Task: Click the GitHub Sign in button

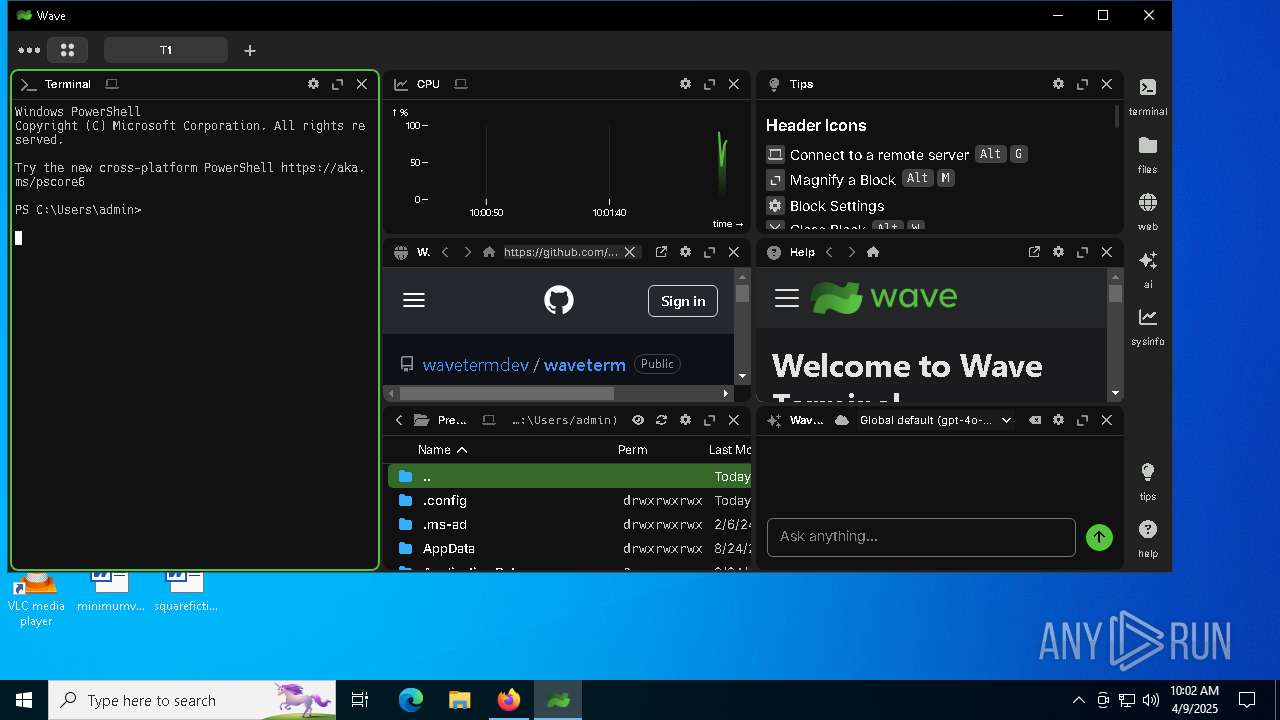Action: tap(683, 301)
